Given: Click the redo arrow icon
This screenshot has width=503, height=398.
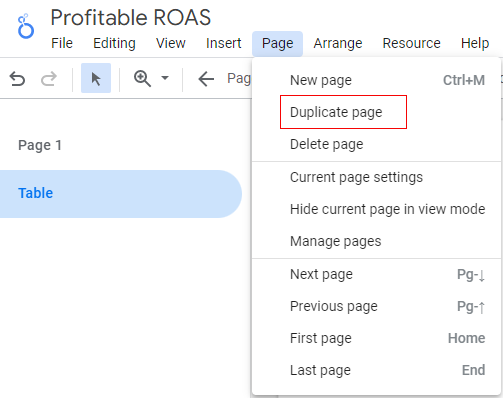Looking at the screenshot, I should click(49, 79).
